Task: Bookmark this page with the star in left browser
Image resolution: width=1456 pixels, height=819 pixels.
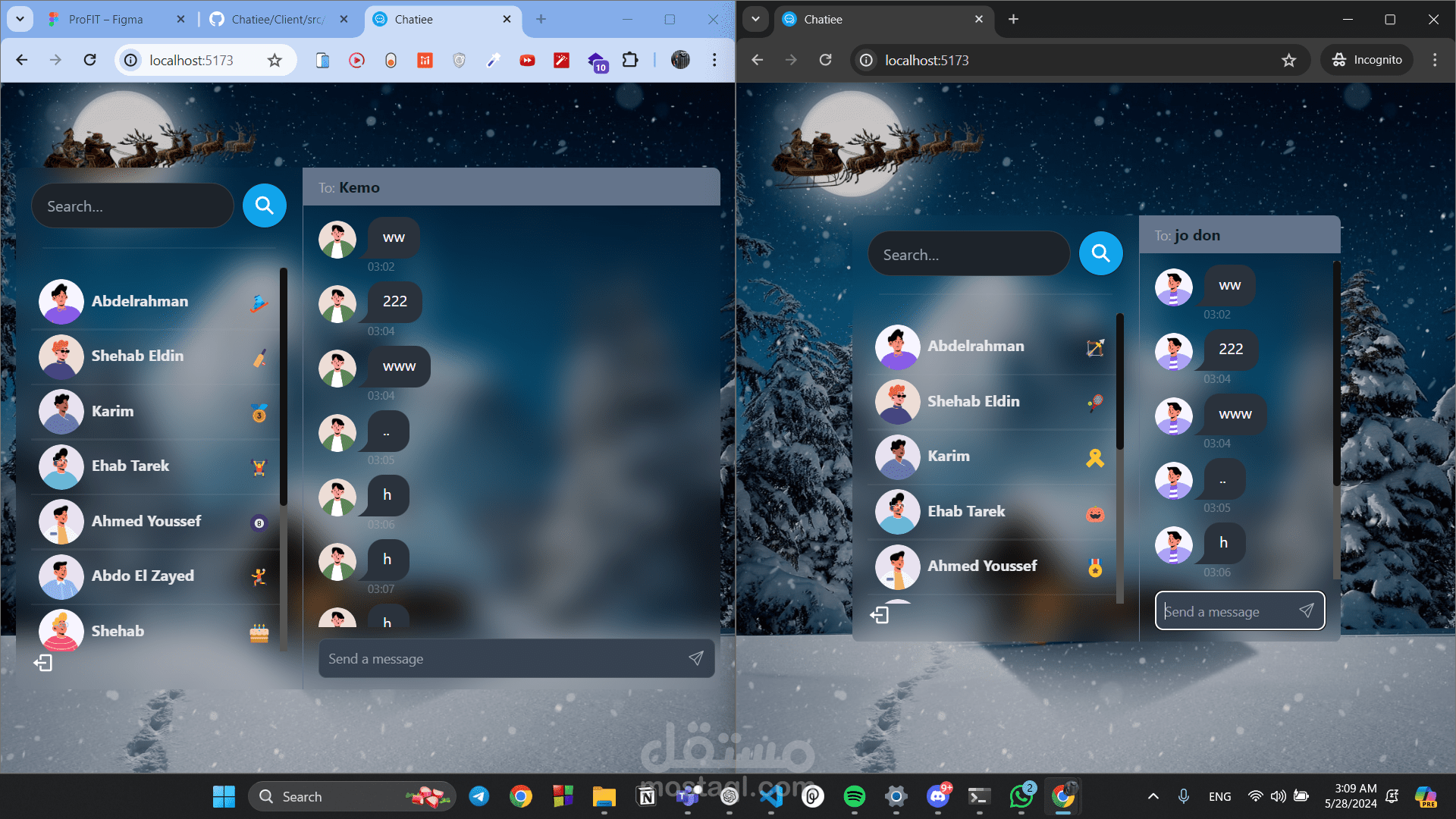Action: tap(275, 60)
